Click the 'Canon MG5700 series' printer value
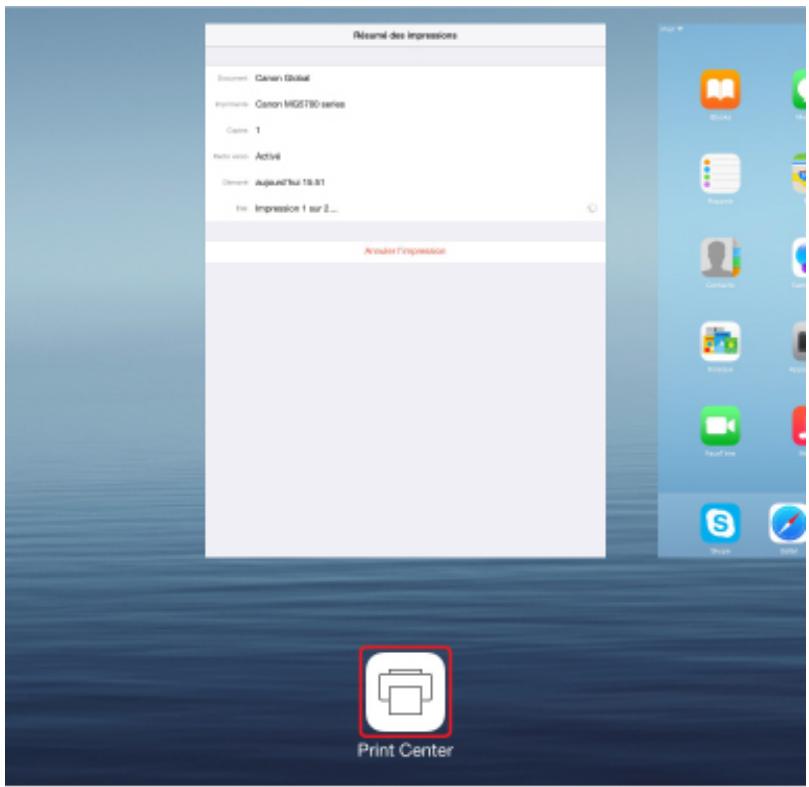The height and width of the screenshot is (787, 809). [x=300, y=104]
